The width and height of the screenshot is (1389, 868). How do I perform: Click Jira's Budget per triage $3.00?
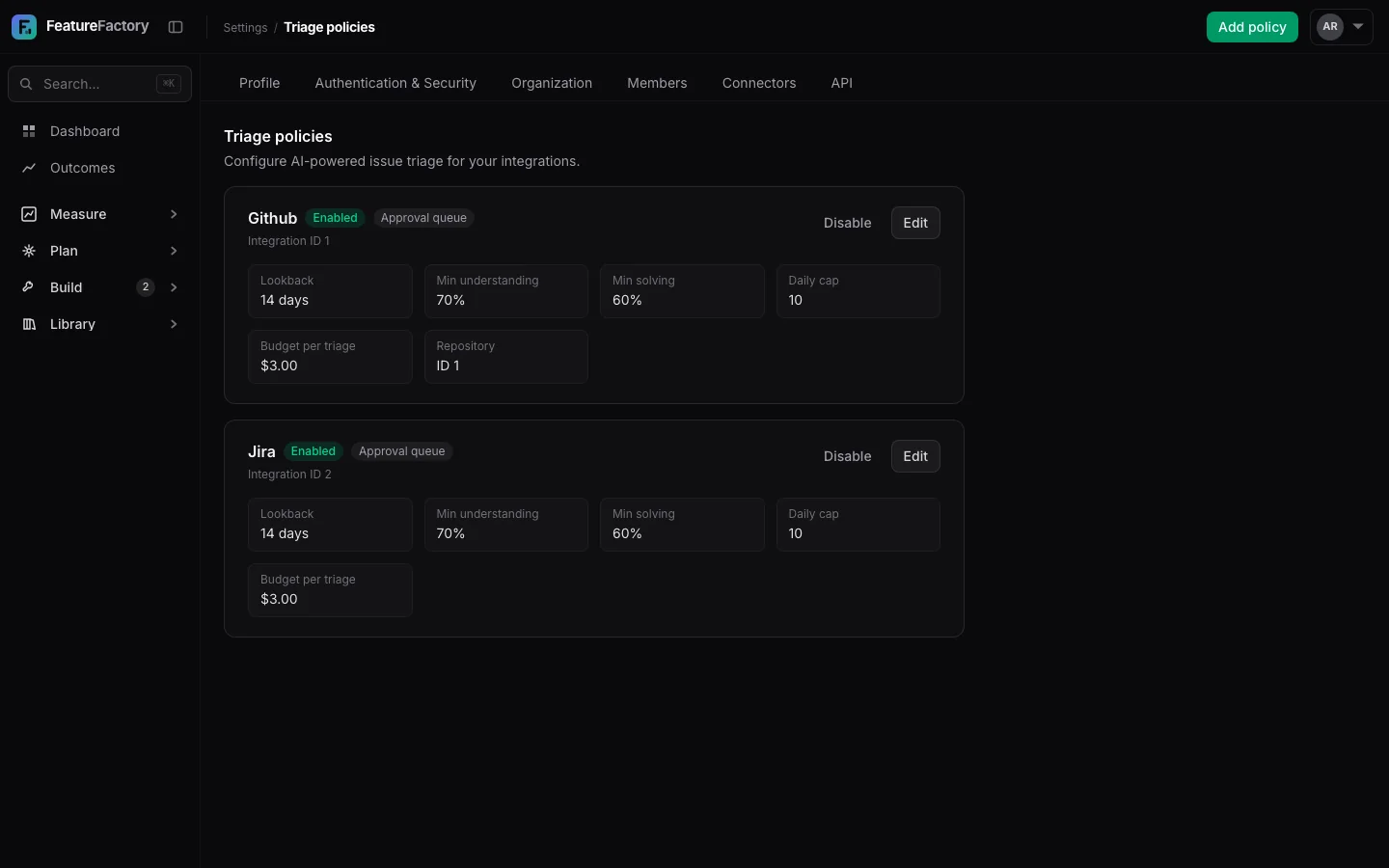pos(330,590)
